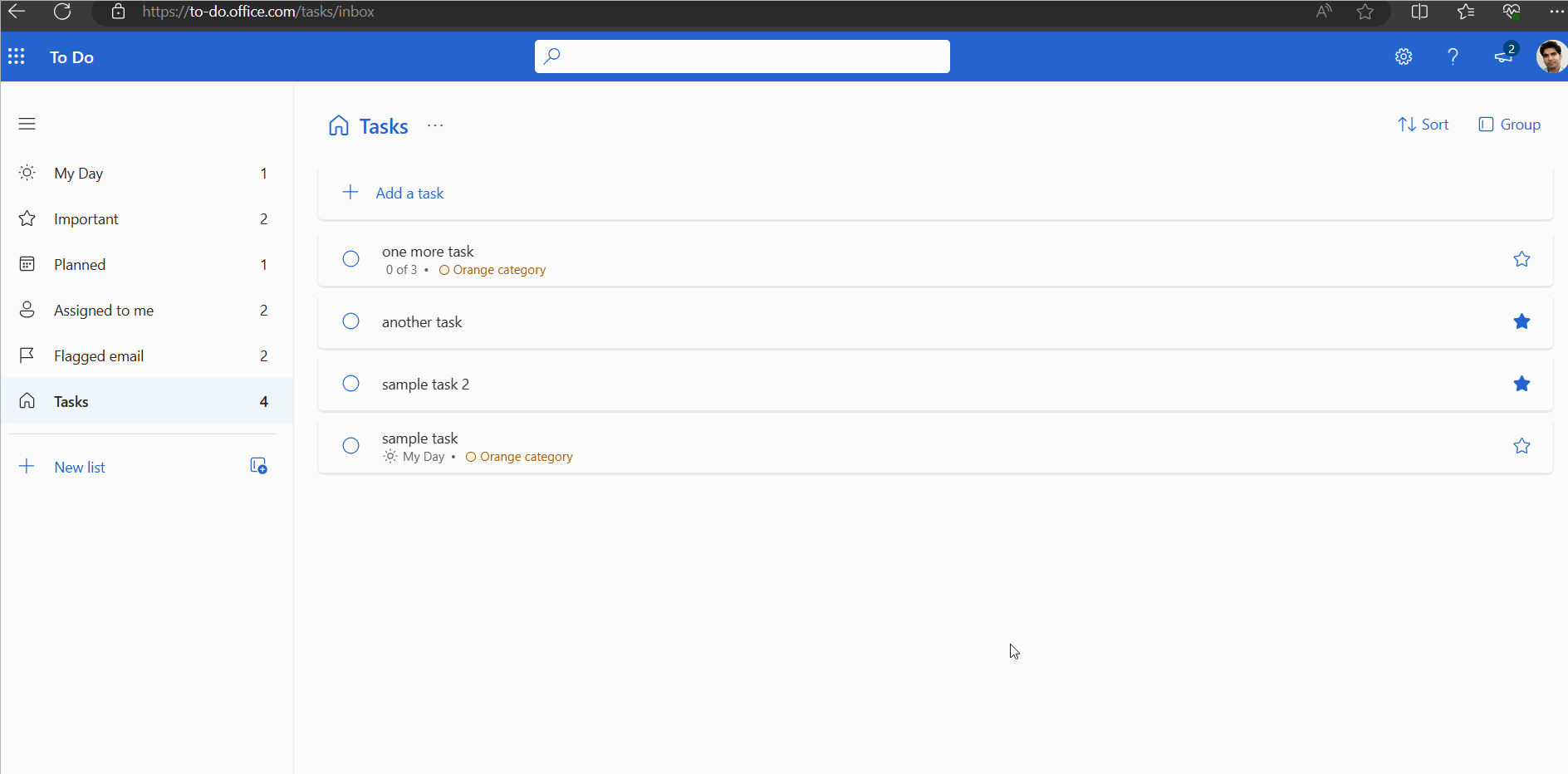This screenshot has height=774, width=1568.
Task: Create a new group via the group icon
Action: (x=258, y=465)
